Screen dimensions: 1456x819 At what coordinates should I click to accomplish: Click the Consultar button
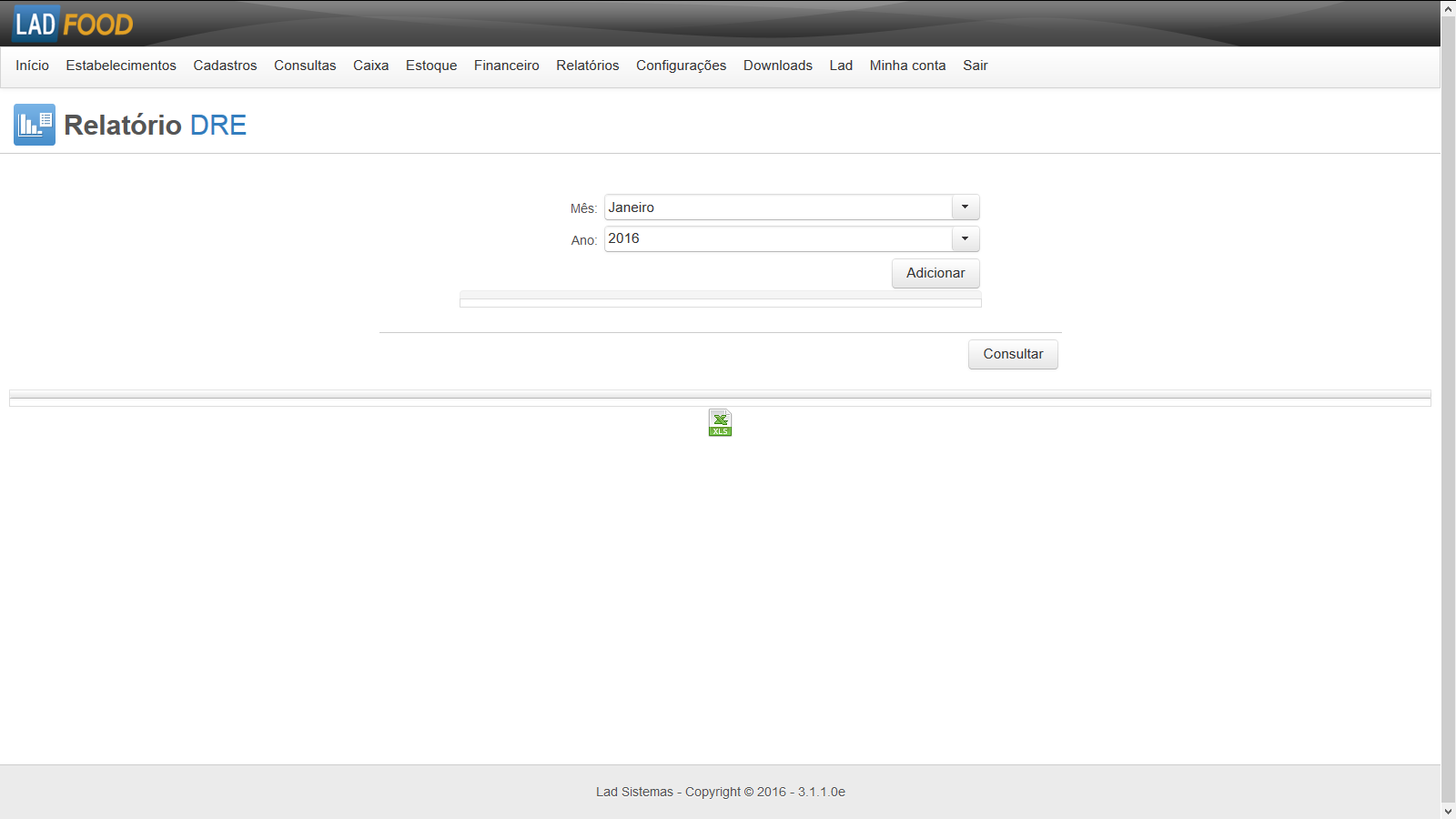click(1013, 354)
